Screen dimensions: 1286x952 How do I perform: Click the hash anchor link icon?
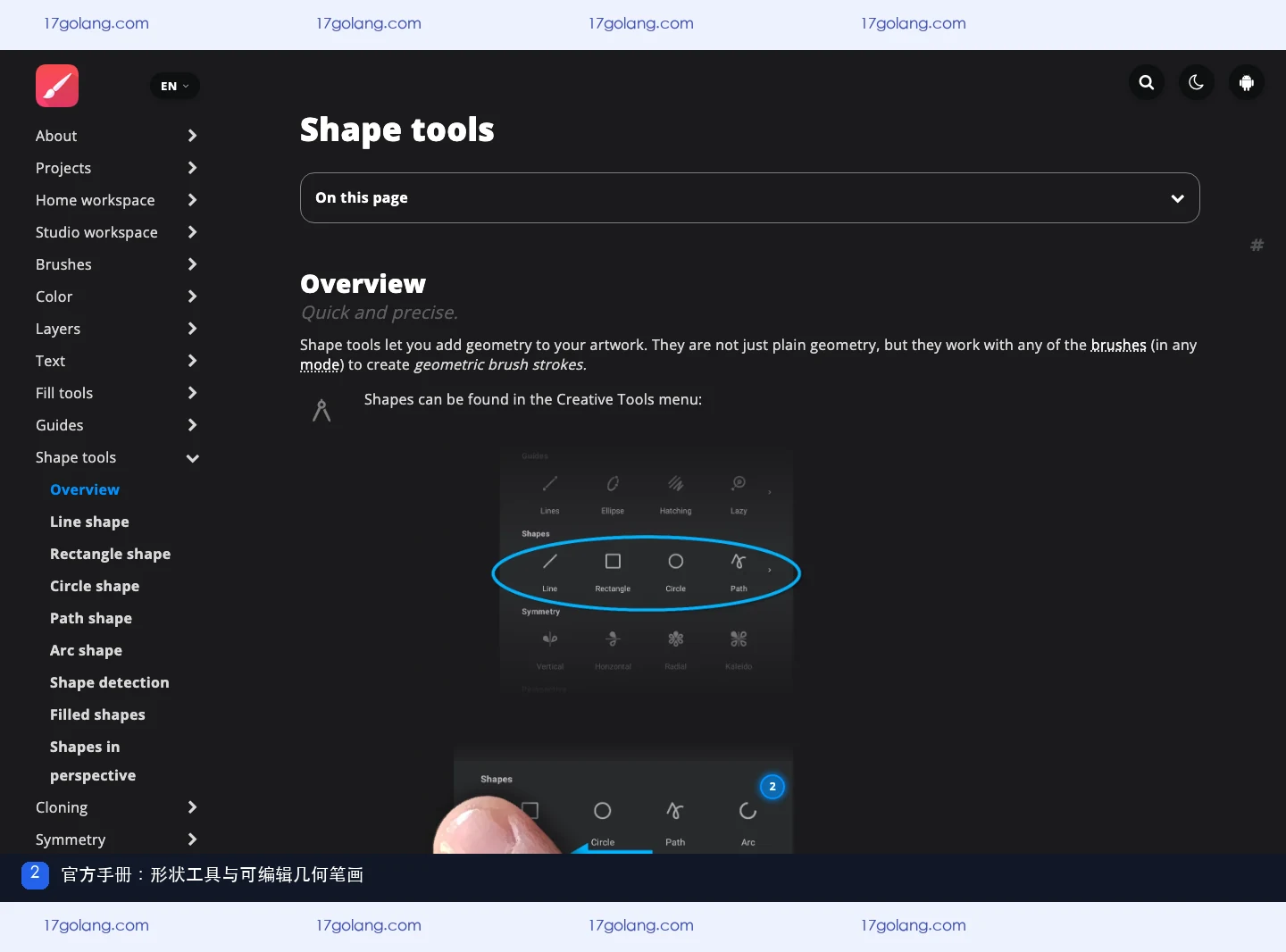tap(1257, 245)
